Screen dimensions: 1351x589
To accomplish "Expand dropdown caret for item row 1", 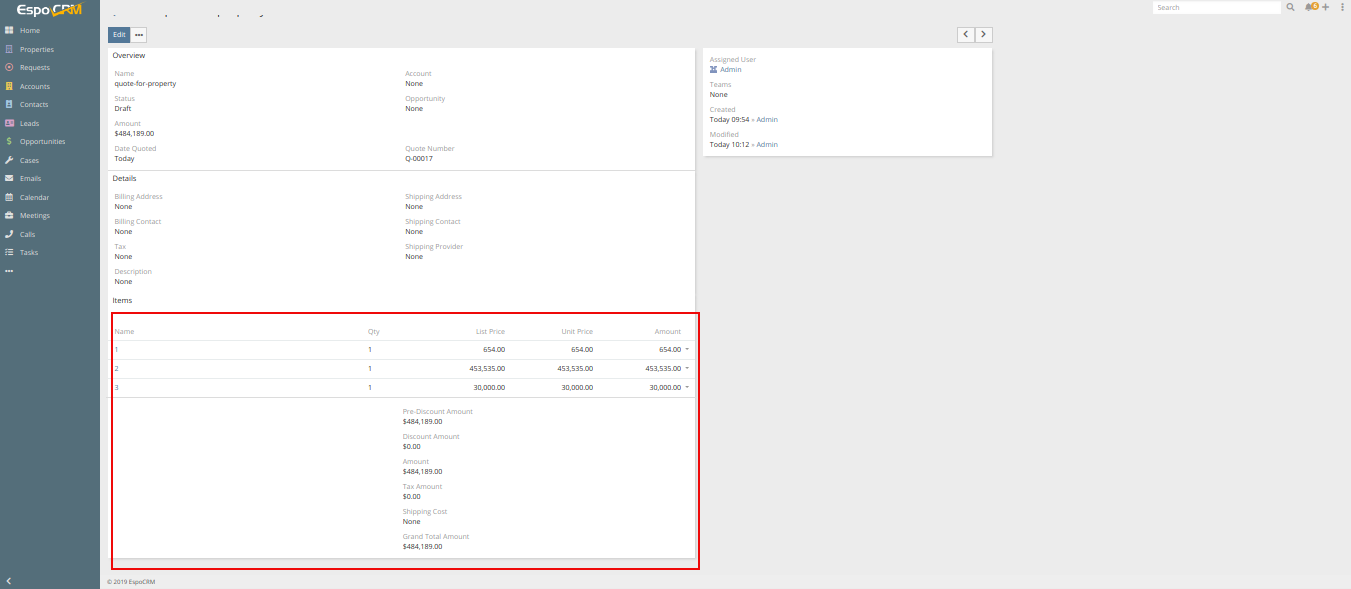I will 687,349.
